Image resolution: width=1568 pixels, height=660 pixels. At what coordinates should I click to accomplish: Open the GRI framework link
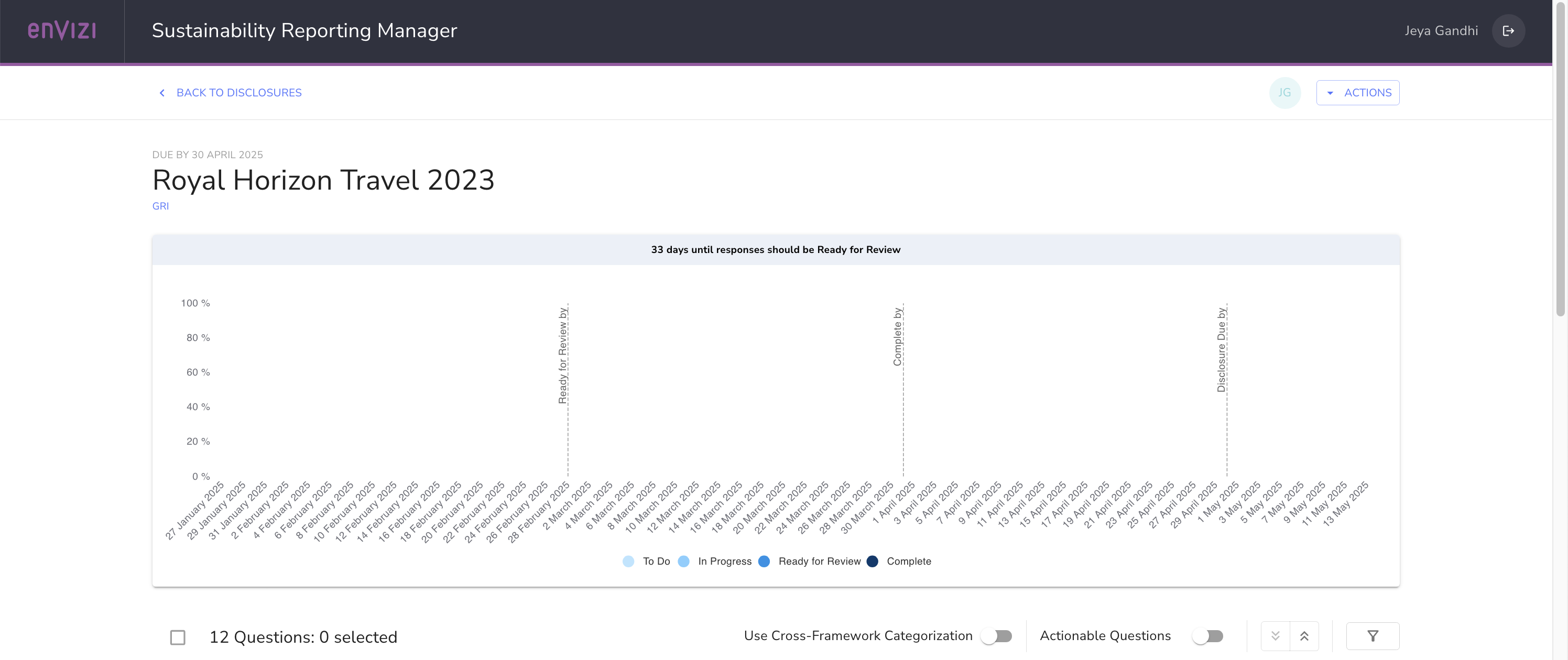(161, 206)
